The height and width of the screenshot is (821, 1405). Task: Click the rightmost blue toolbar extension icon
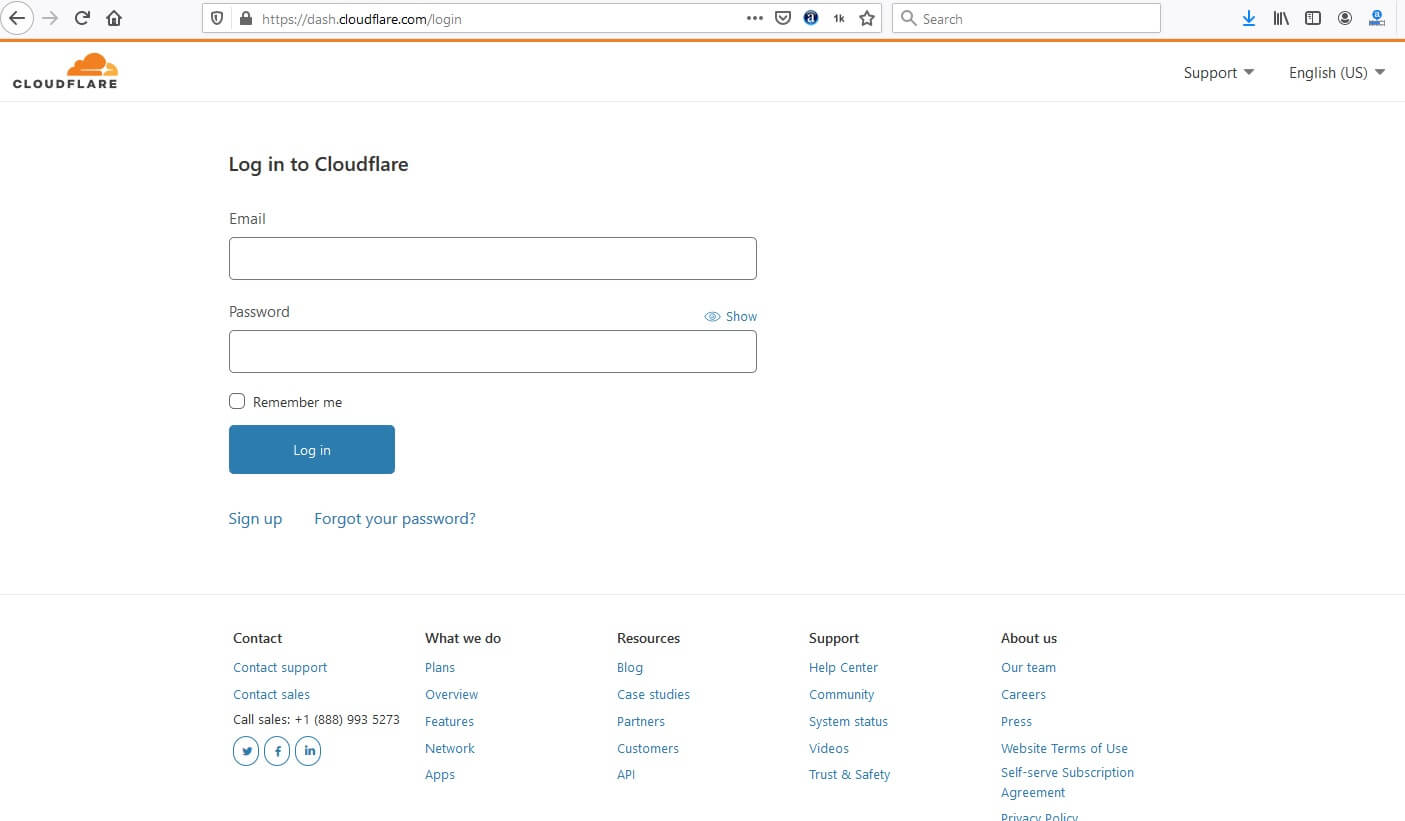(x=1377, y=17)
